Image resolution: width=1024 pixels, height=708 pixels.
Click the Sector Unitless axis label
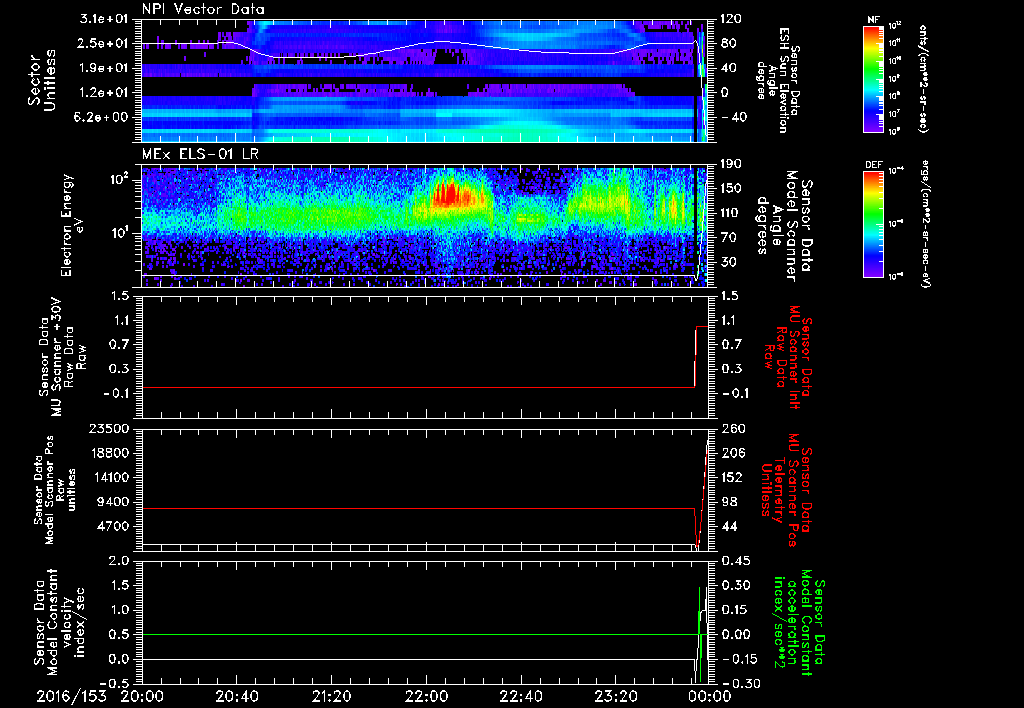click(40, 80)
